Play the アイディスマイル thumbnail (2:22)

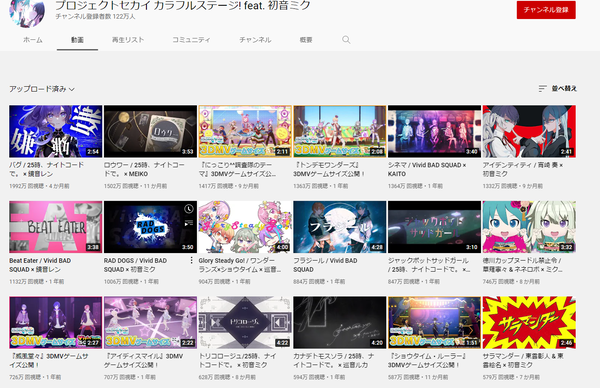150,322
